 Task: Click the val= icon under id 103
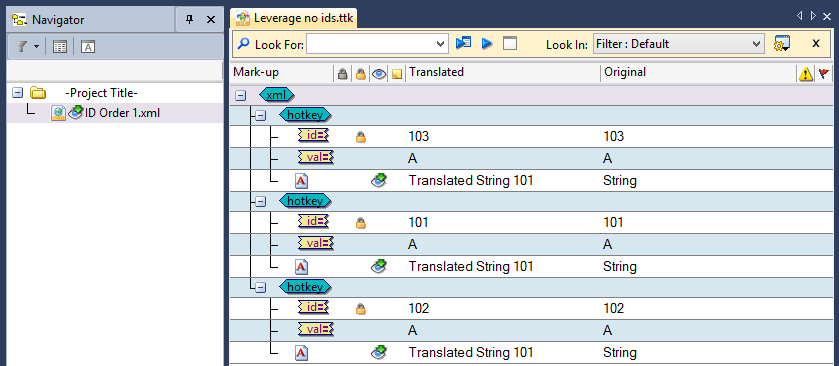(316, 157)
